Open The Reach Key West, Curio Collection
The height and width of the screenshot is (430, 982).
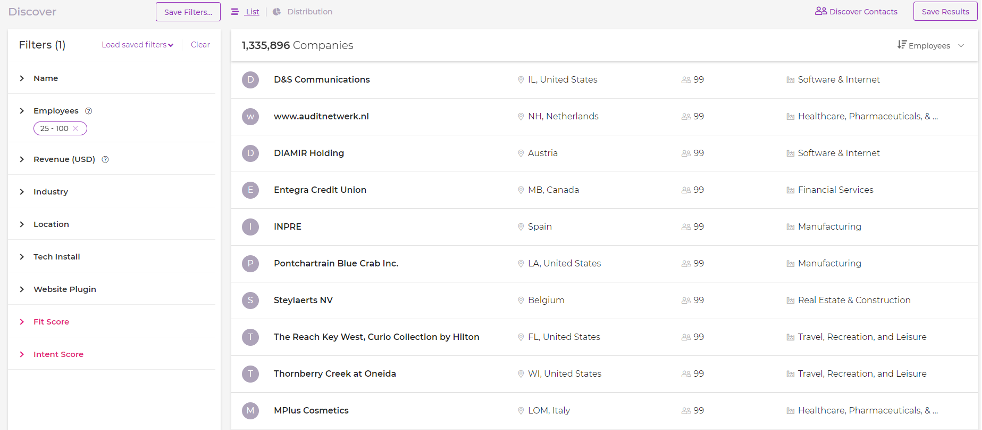(376, 337)
